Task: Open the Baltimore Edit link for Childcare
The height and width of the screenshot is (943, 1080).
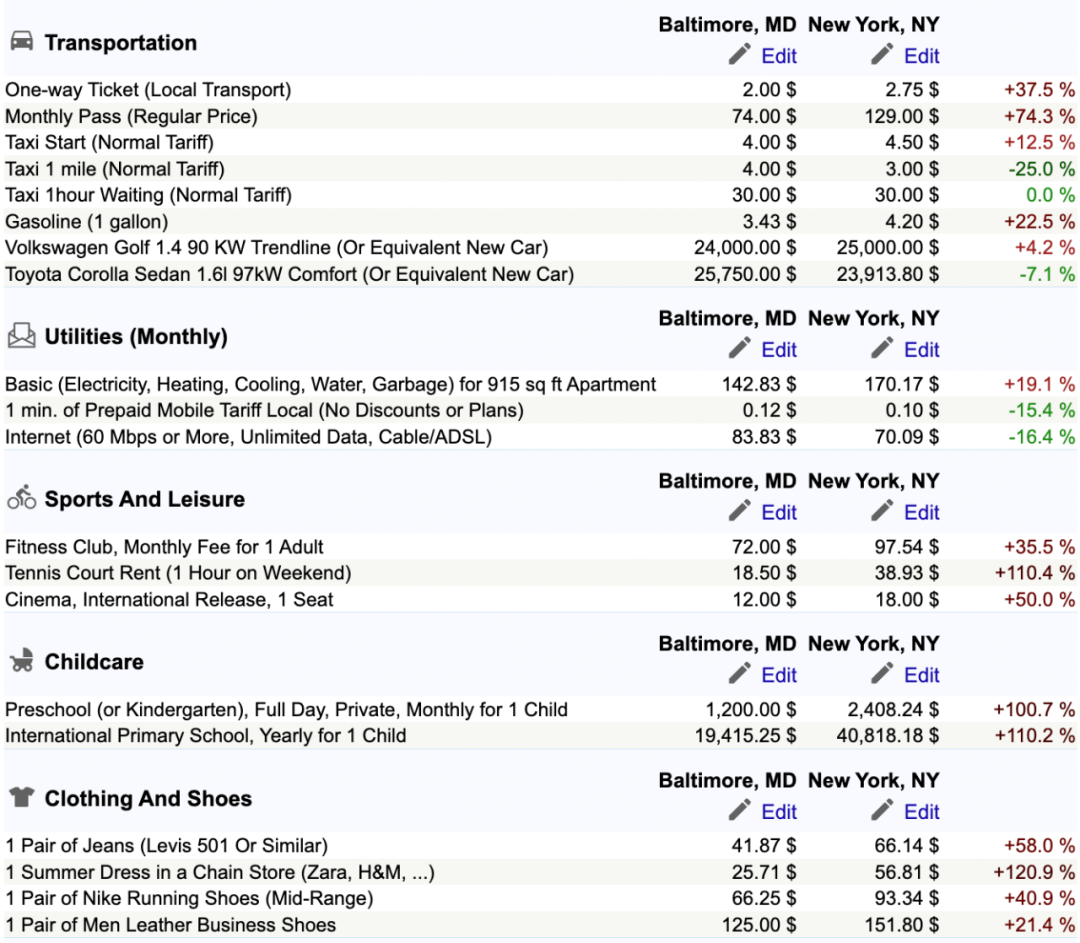Action: 779,675
